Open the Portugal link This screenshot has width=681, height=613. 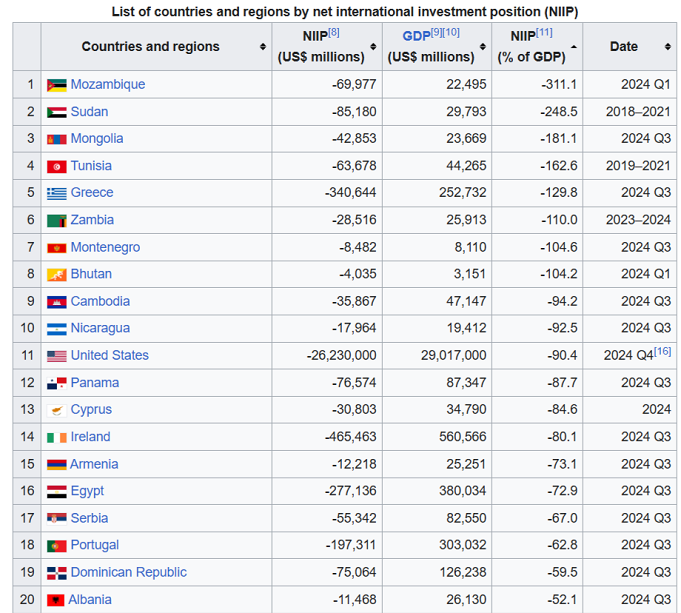95,545
